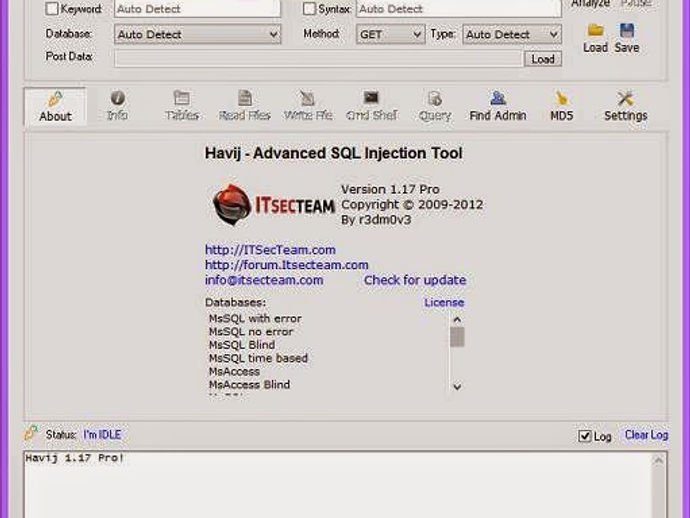Open the Write File tab
The image size is (690, 518).
point(308,106)
